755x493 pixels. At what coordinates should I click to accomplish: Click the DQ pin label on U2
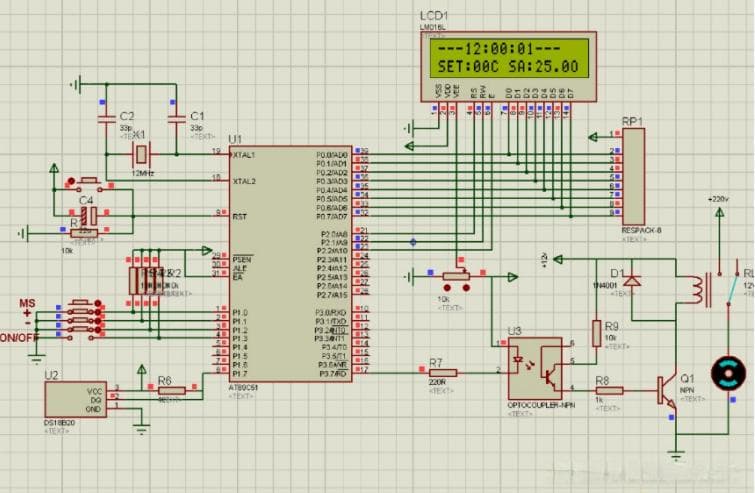pos(95,400)
